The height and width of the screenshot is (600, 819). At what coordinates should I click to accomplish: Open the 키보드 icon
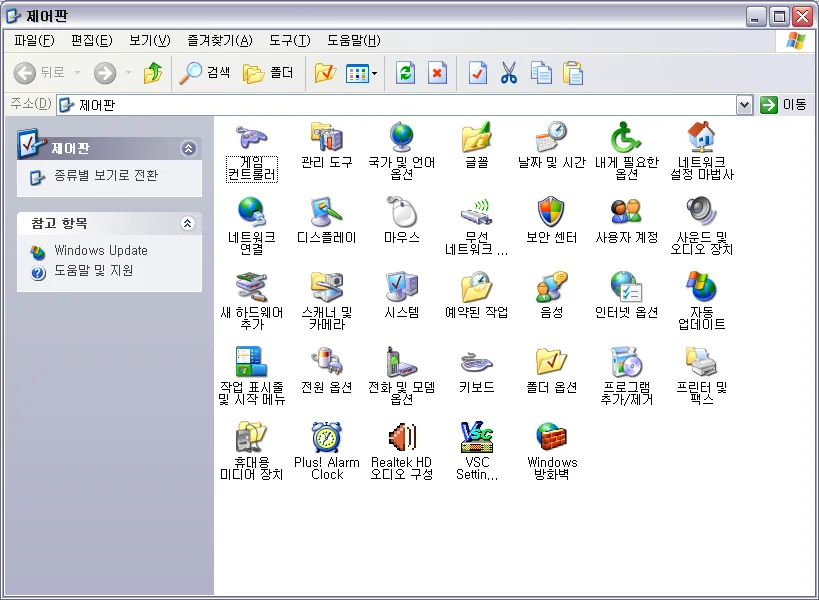(x=477, y=363)
